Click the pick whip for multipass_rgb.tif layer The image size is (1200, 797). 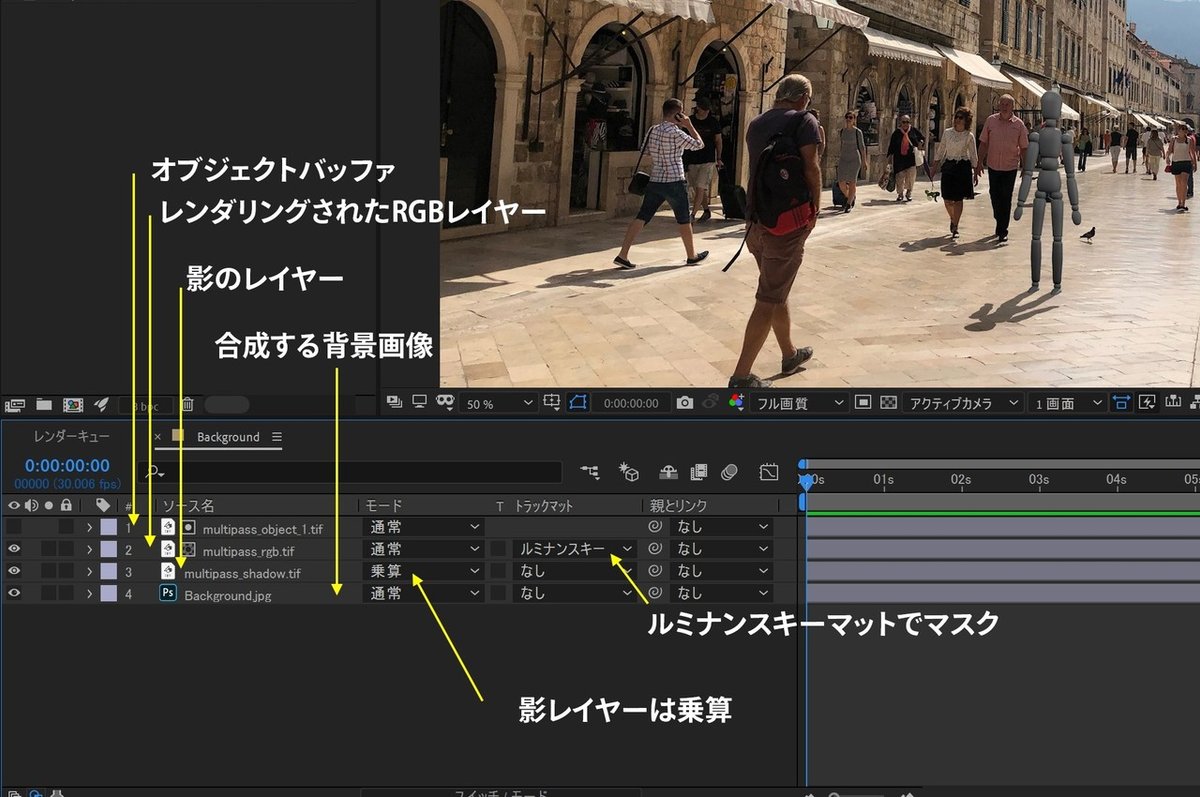pos(656,549)
